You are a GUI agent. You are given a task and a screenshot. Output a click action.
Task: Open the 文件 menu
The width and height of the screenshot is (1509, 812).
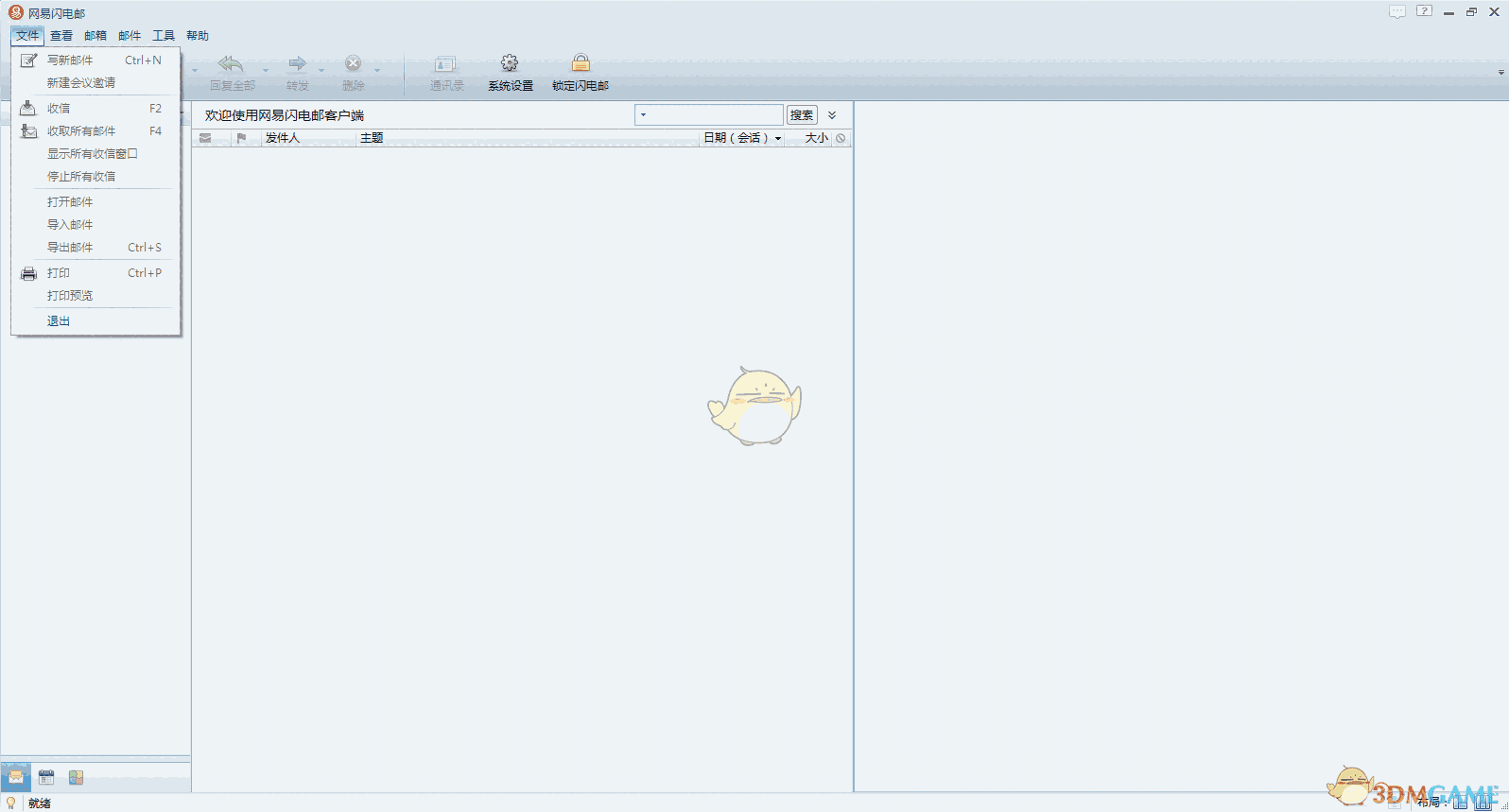click(27, 36)
